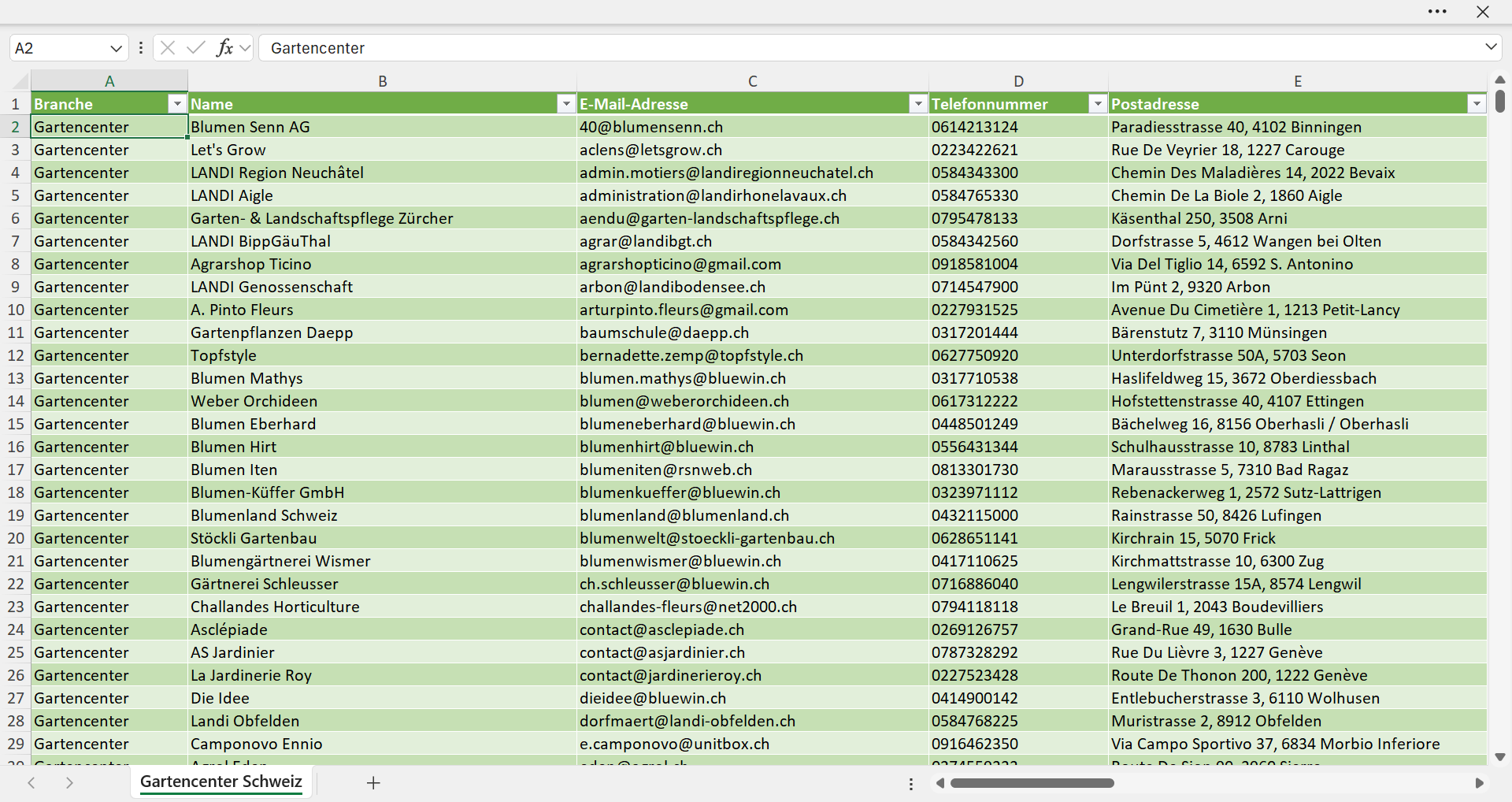The image size is (1512, 802).
Task: Click the sheet tab bar options dots
Action: [911, 784]
